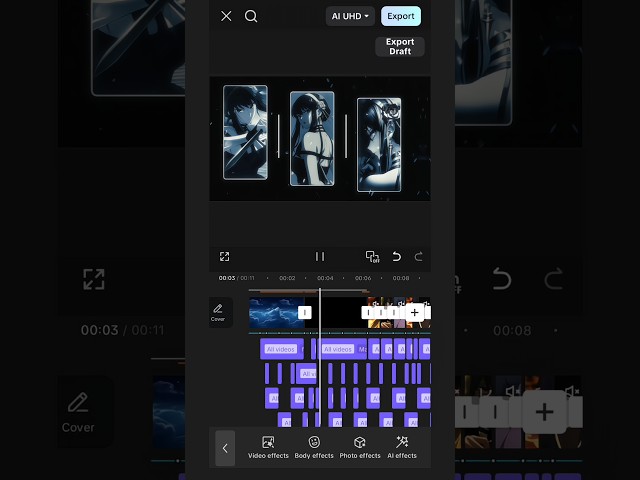This screenshot has height=480, width=640.
Task: Add a clip with the plus button
Action: pos(414,313)
